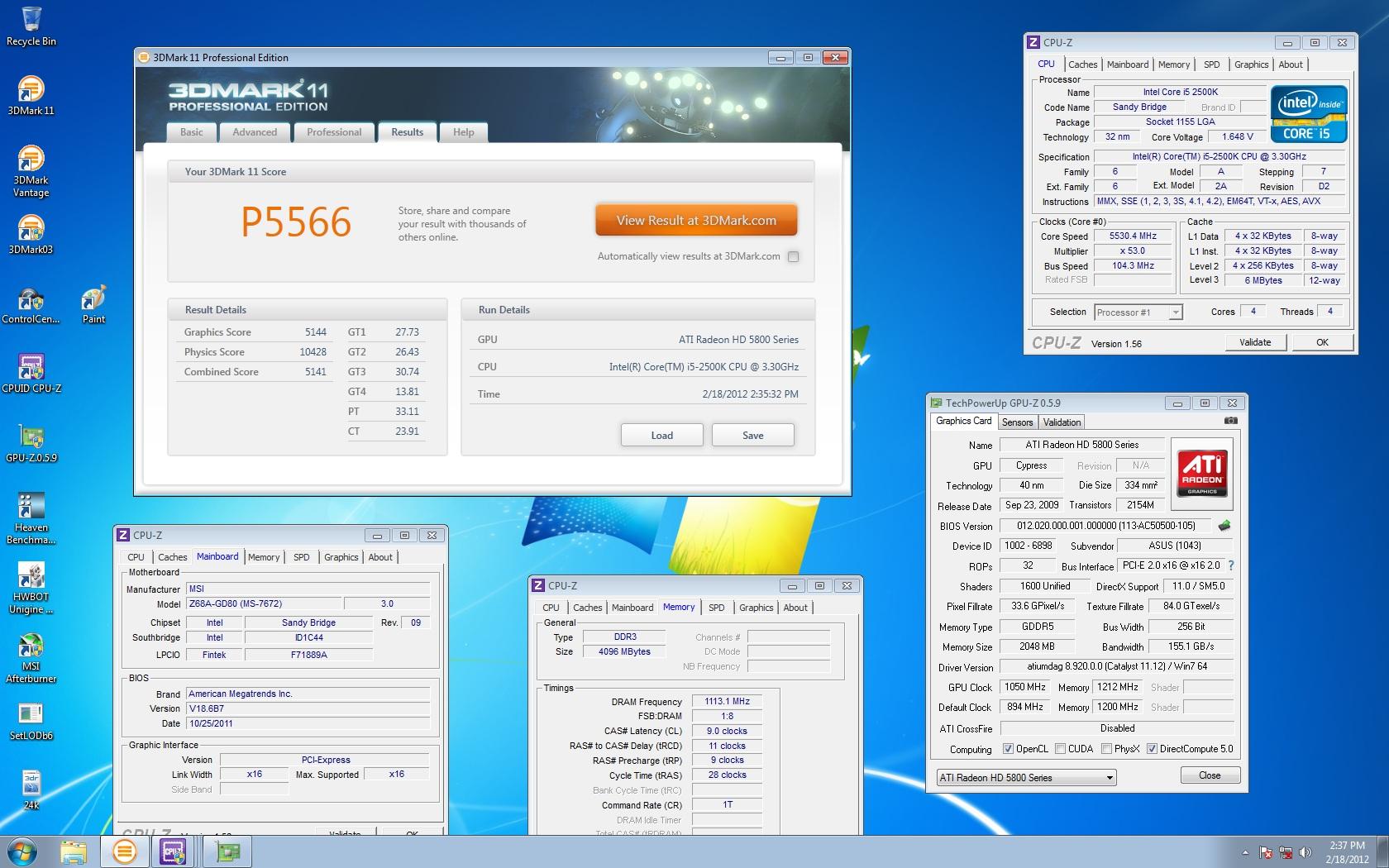Screen dimensions: 1389x868
Task: Click the Windows Start button
Action: tap(22, 851)
